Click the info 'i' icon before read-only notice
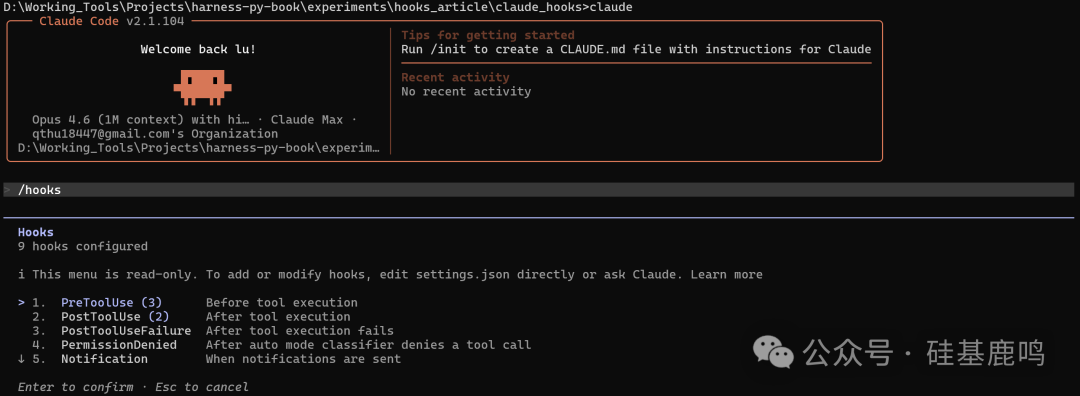The width and height of the screenshot is (1080, 396). click(x=21, y=275)
